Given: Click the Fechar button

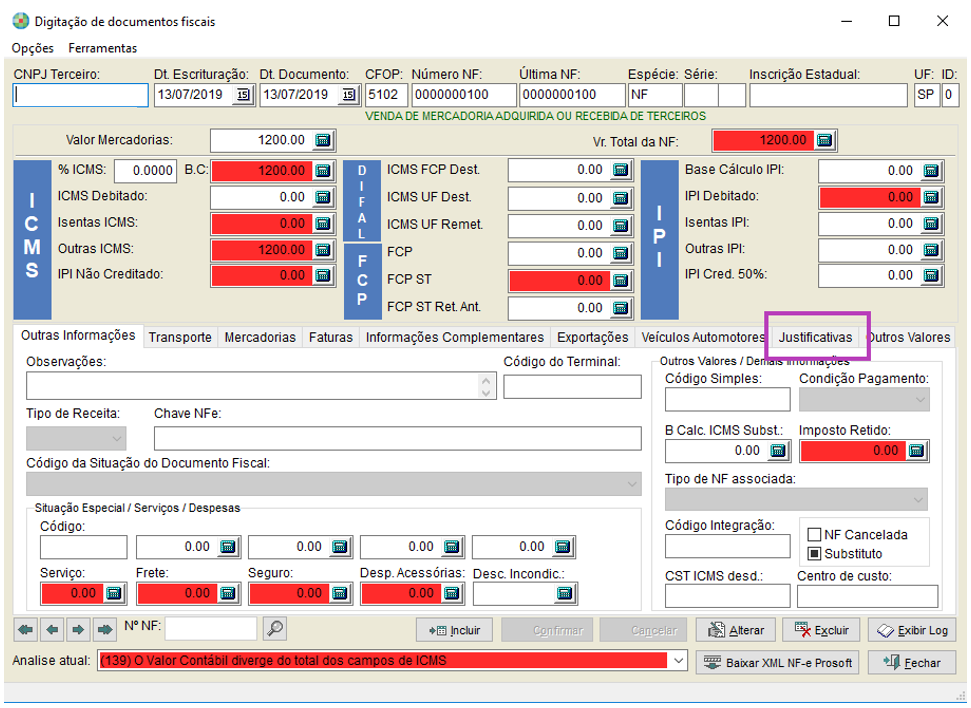Looking at the screenshot, I should (x=912, y=663).
